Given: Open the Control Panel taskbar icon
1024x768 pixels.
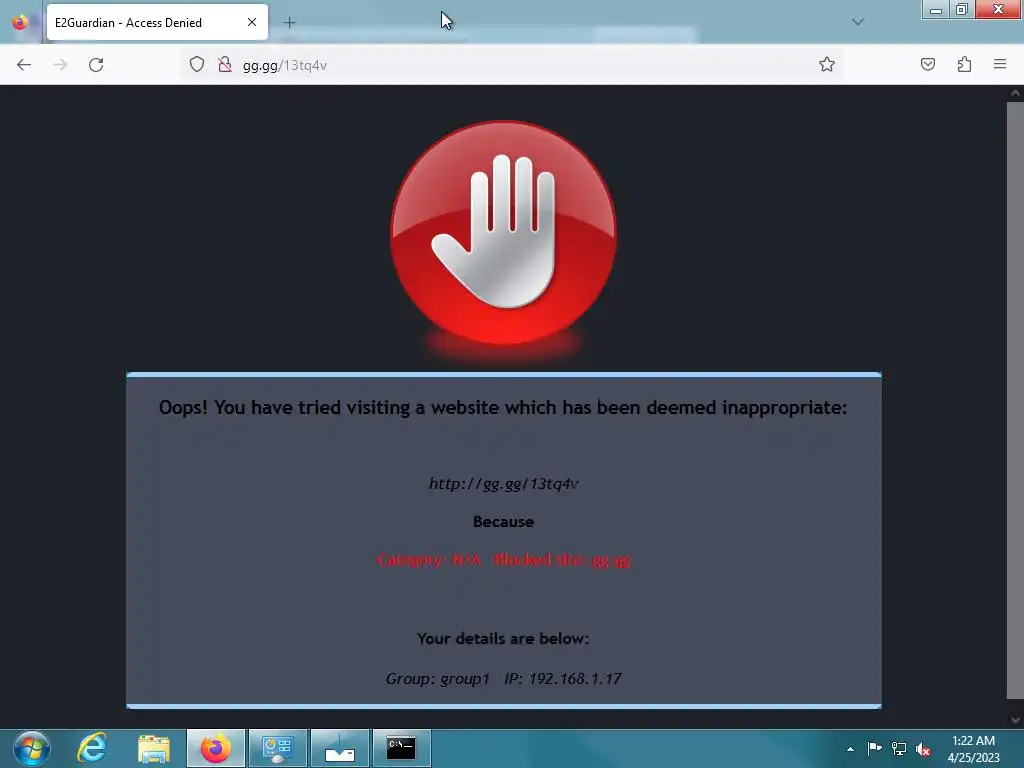Looking at the screenshot, I should (x=278, y=748).
